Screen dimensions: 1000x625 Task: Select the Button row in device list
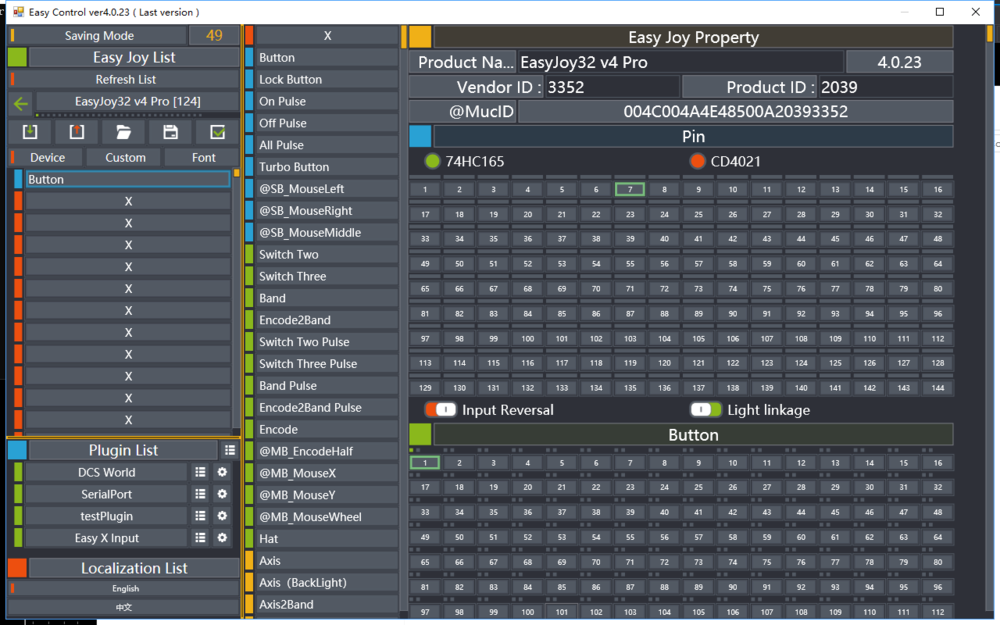(128, 179)
